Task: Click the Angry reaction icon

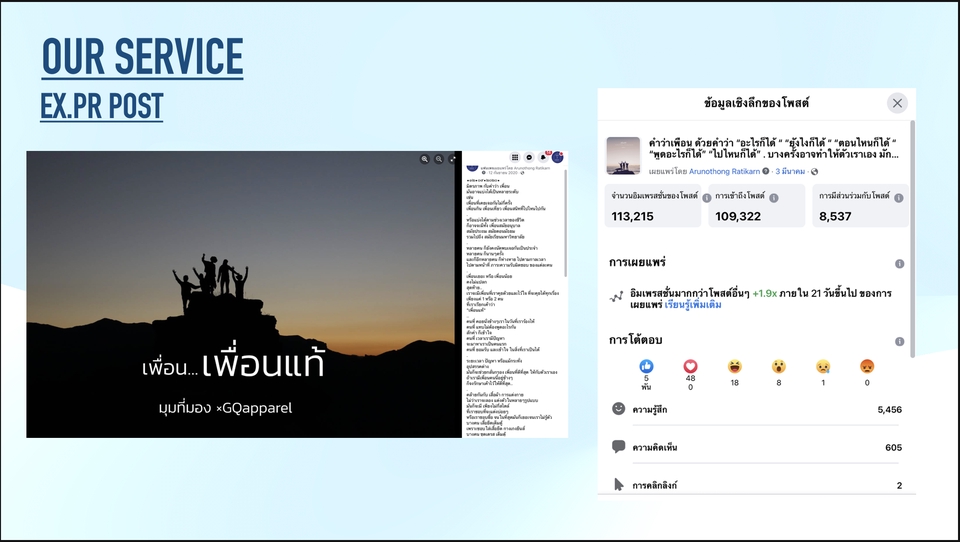Action: [867, 366]
